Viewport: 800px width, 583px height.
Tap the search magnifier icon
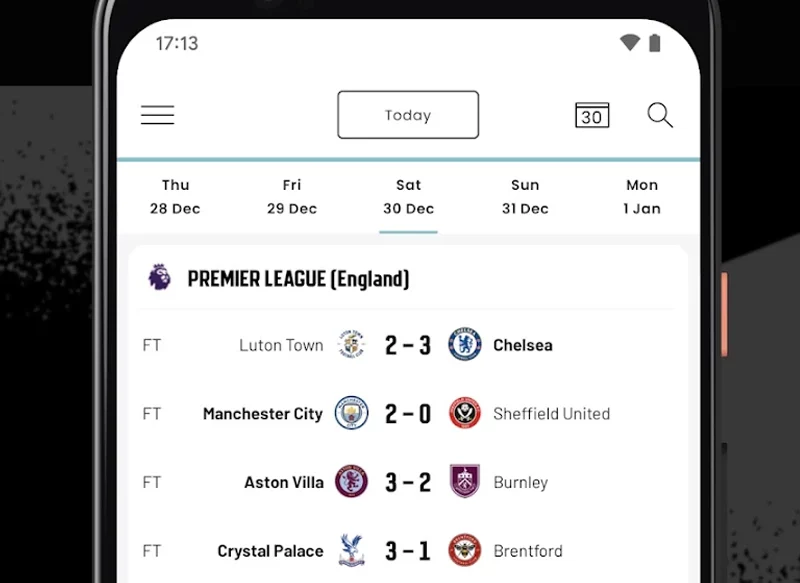point(660,115)
